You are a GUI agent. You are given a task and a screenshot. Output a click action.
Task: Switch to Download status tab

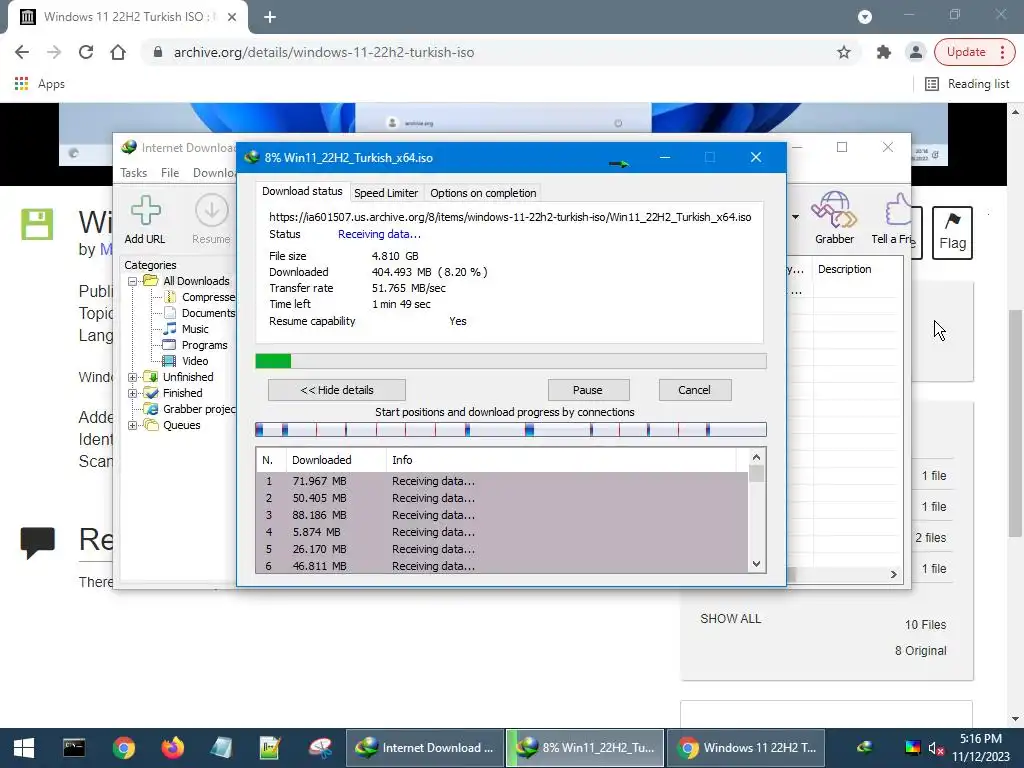[x=302, y=191]
